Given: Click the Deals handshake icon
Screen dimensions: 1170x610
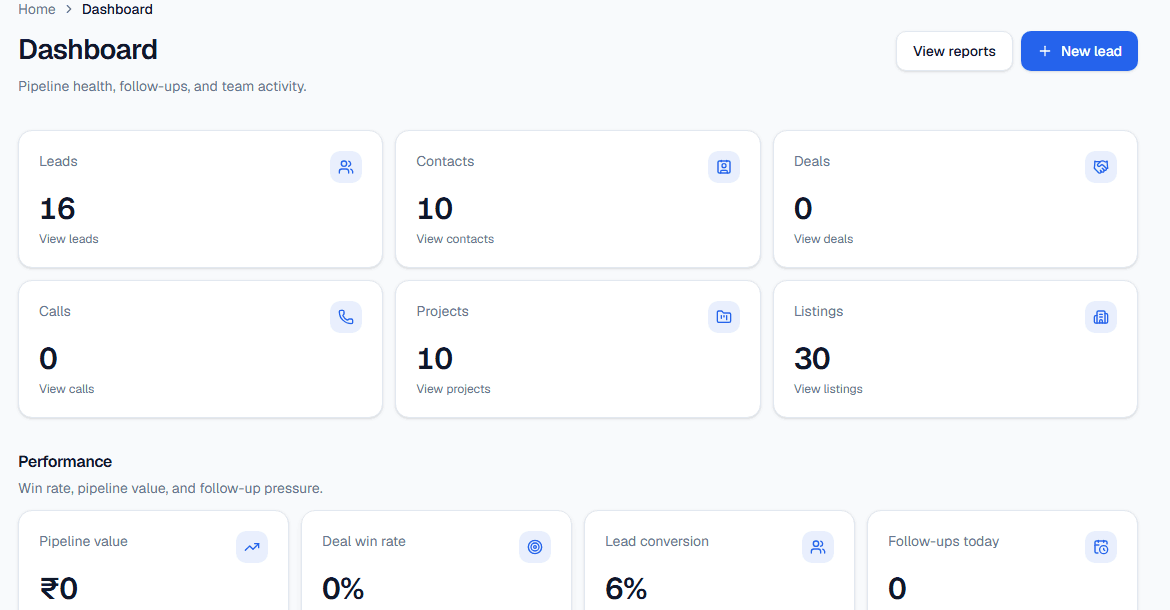Looking at the screenshot, I should (x=1101, y=167).
